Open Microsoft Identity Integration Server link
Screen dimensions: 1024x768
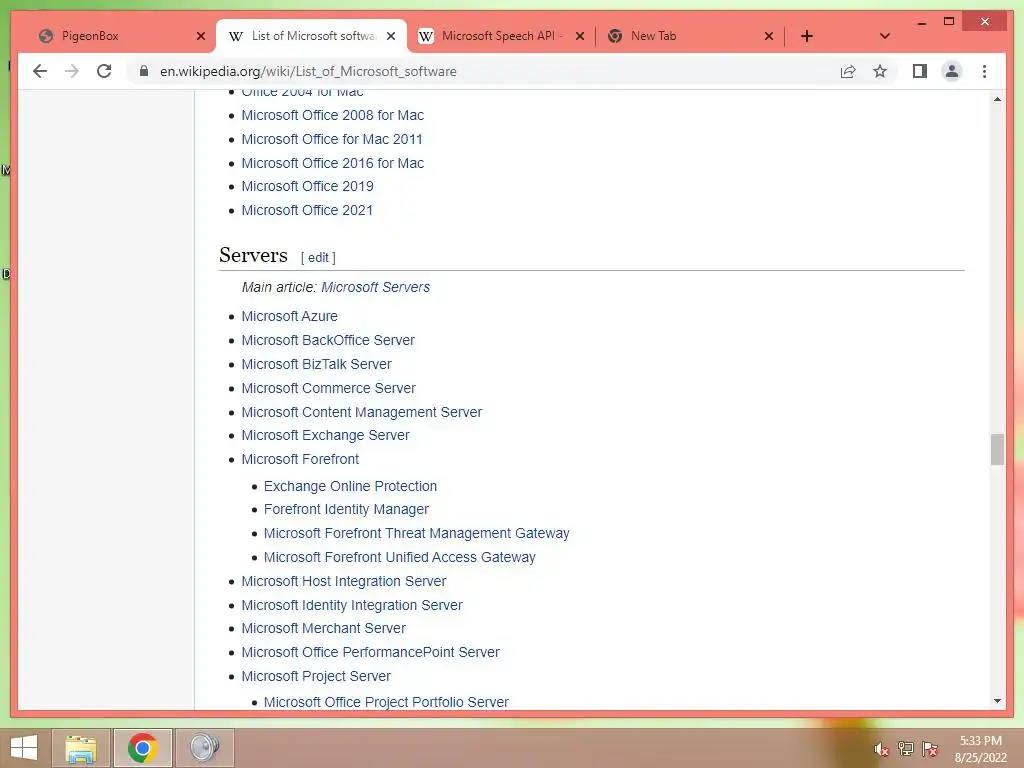tap(352, 605)
